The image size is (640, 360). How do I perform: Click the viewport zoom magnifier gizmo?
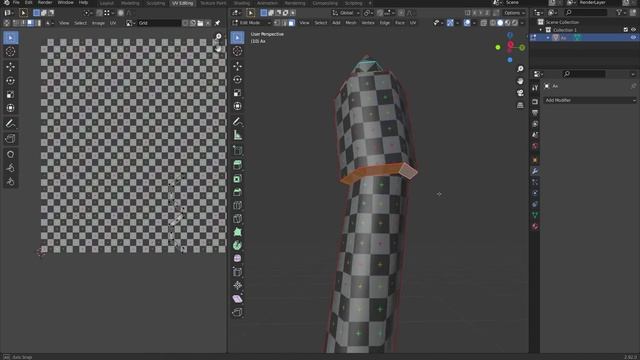tap(520, 69)
